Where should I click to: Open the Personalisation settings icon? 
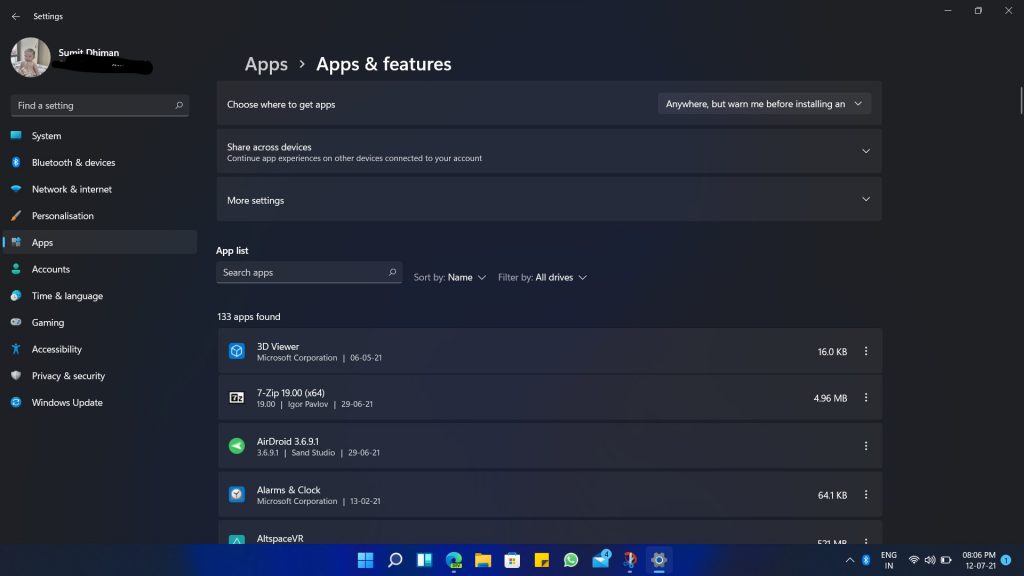point(17,215)
